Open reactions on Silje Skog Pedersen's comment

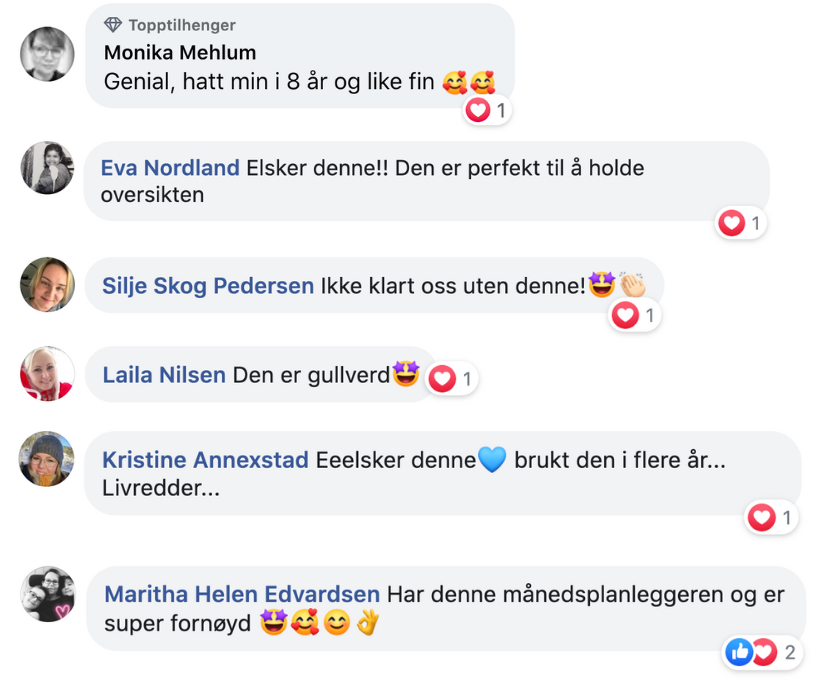point(636,316)
